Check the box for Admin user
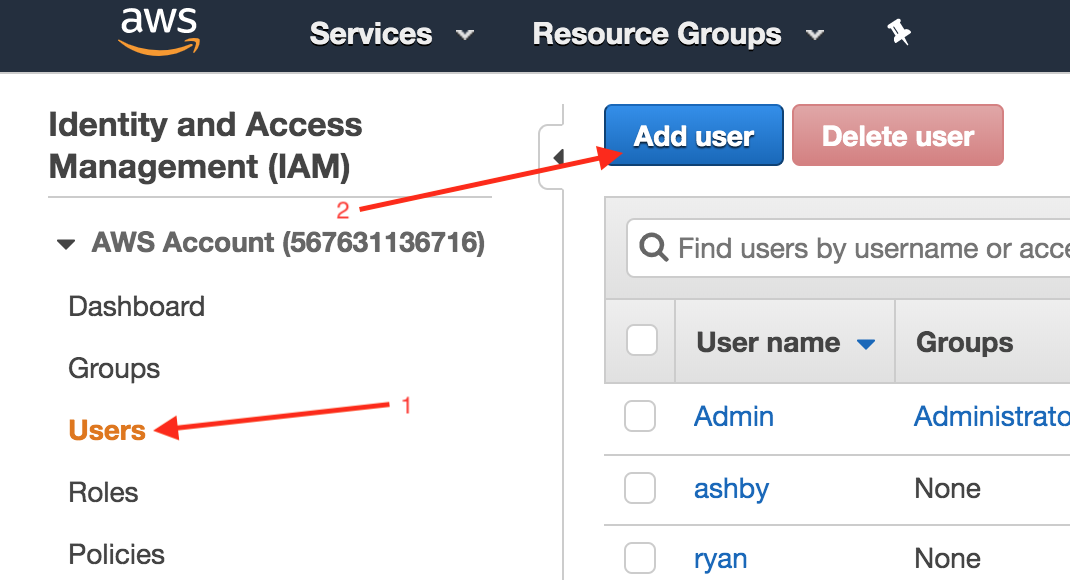This screenshot has height=580, width=1070. 640,416
